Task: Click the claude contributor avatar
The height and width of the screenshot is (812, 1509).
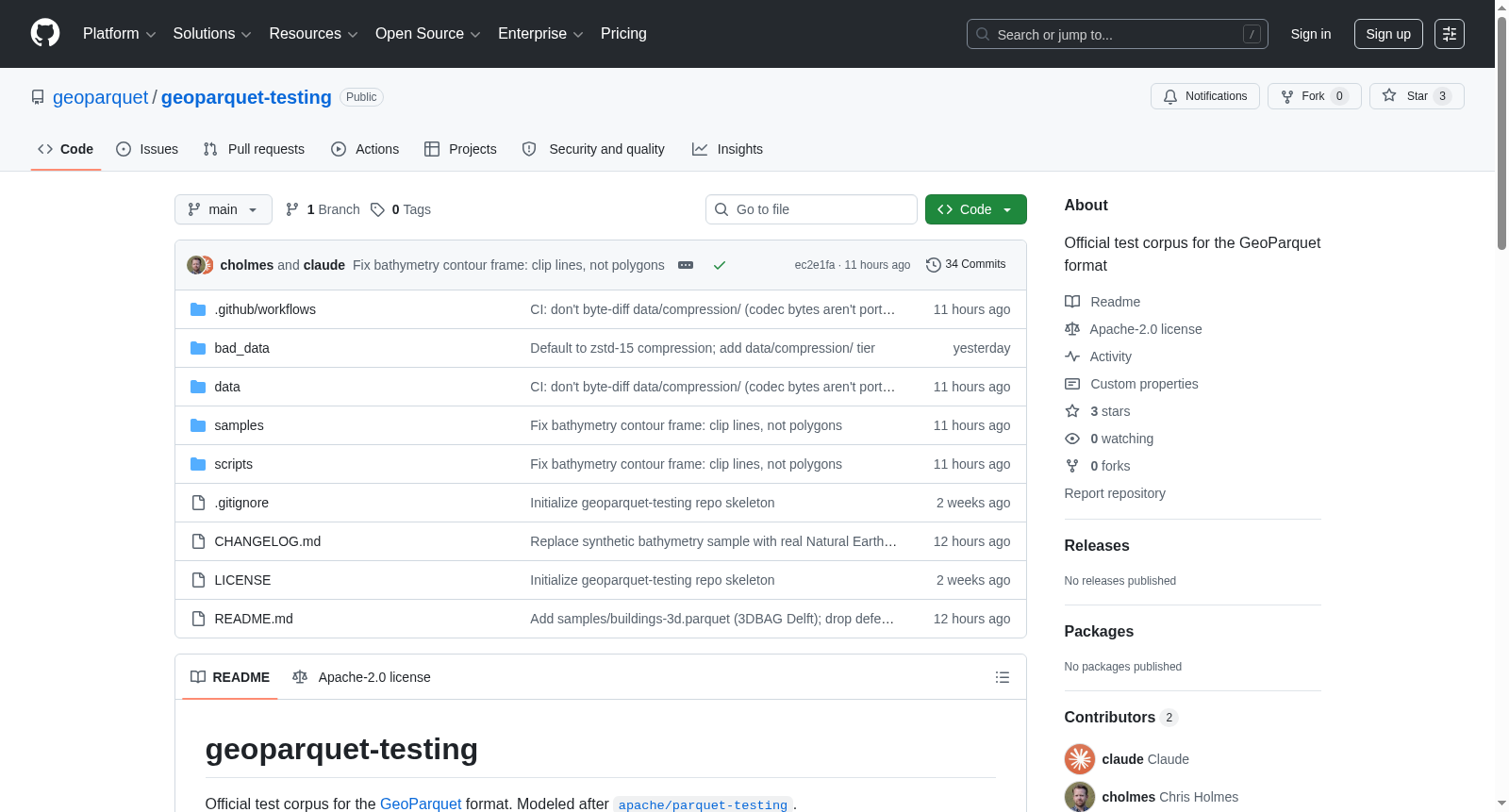Action: tap(1080, 759)
